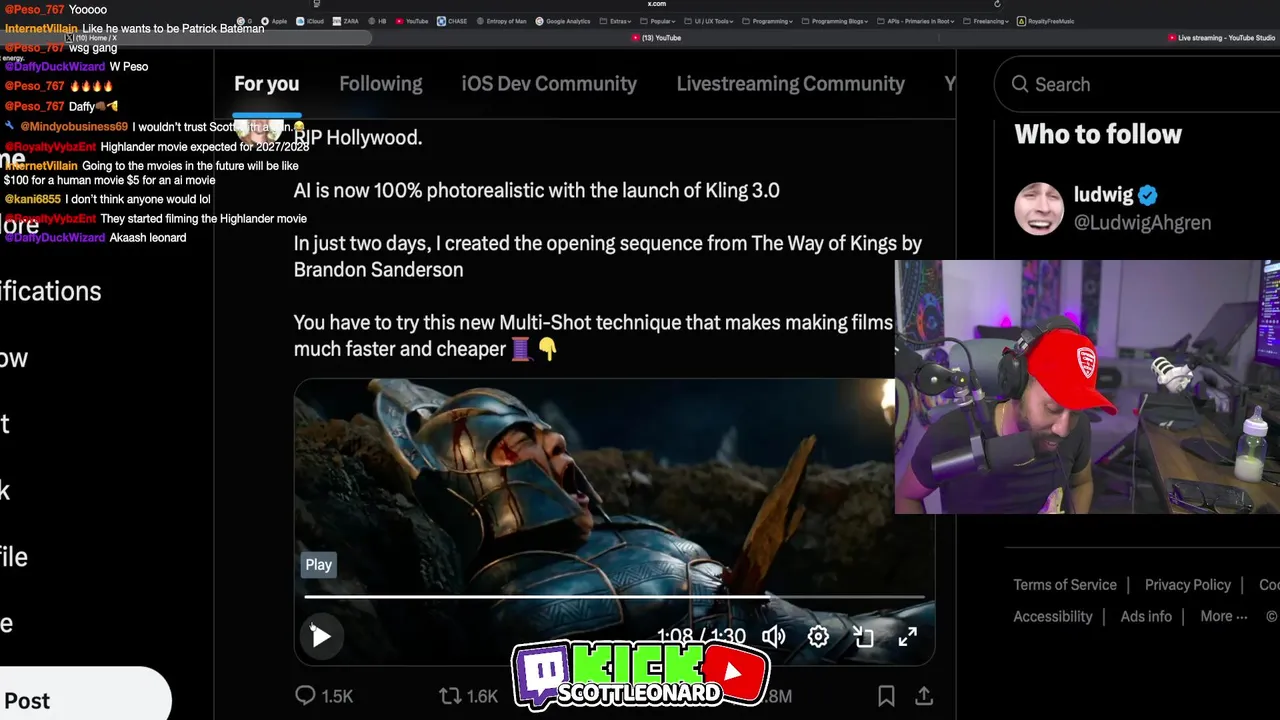Switch to Live streaming - YouTube Studio tab

tap(1221, 38)
